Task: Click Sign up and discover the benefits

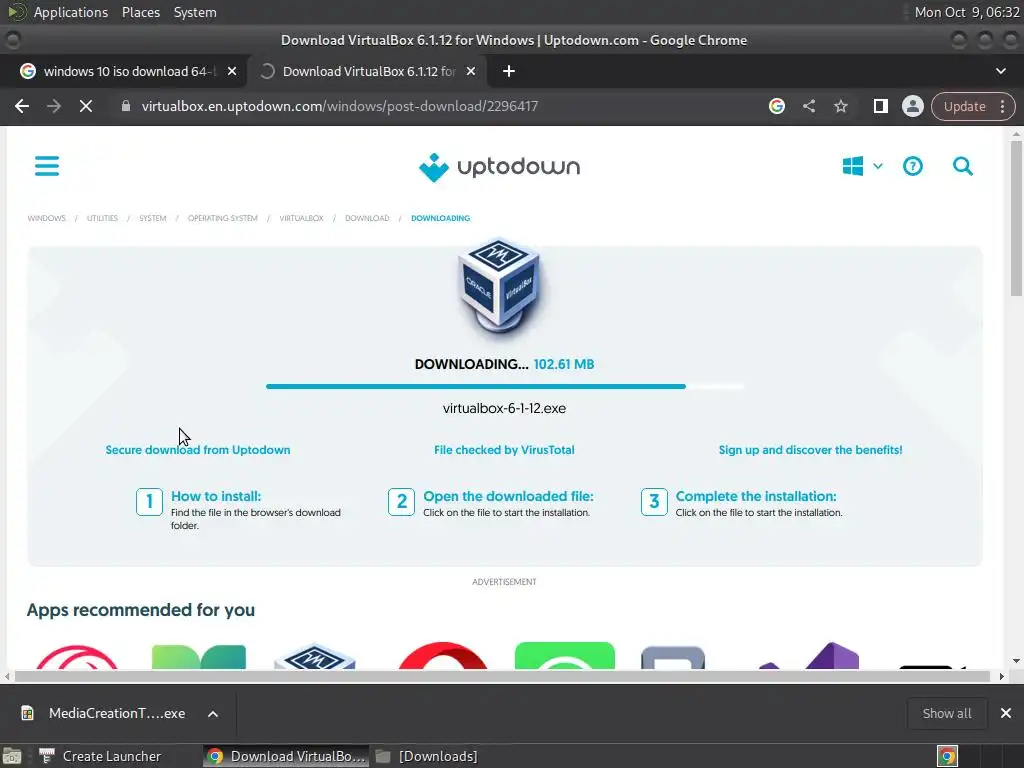Action: 810,450
